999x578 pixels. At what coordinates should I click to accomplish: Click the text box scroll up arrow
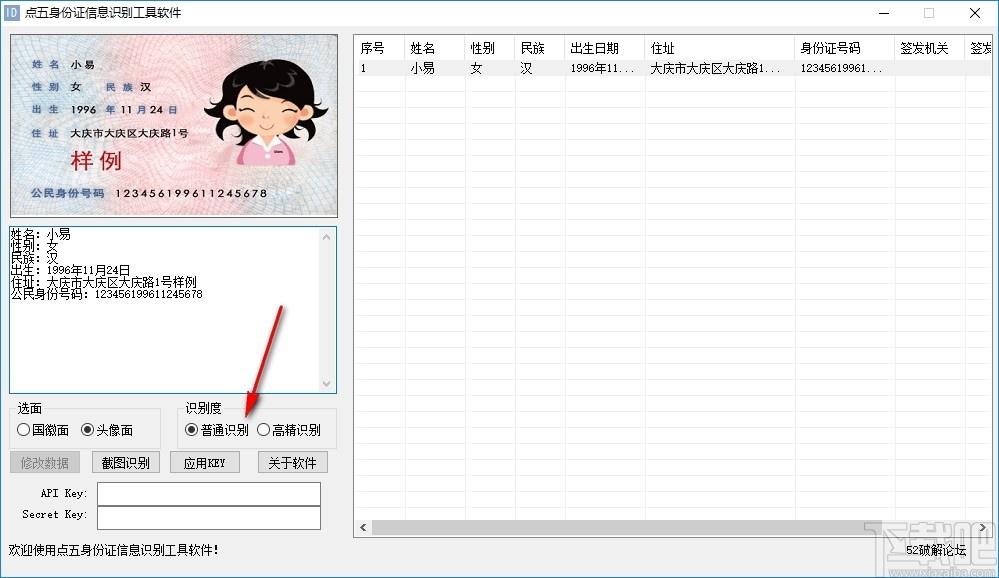click(x=326, y=237)
